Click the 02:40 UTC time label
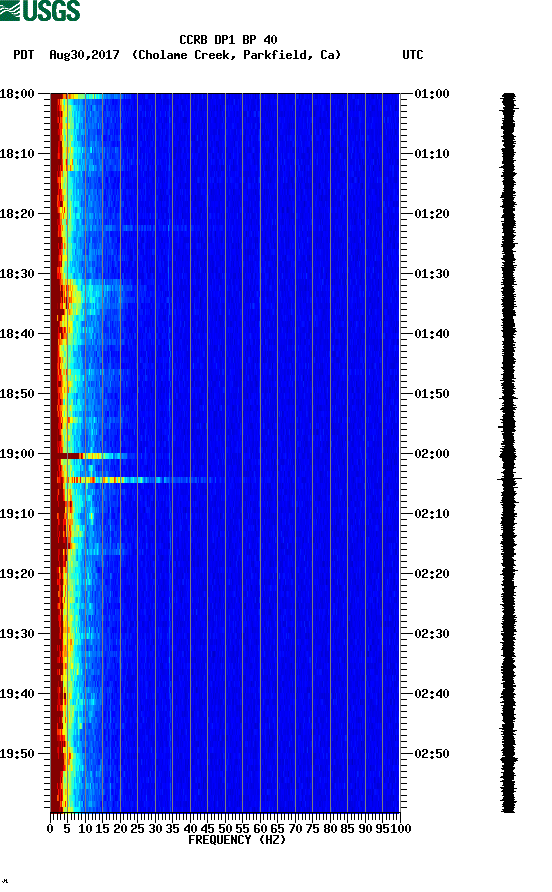This screenshot has width=552, height=892. click(x=432, y=694)
